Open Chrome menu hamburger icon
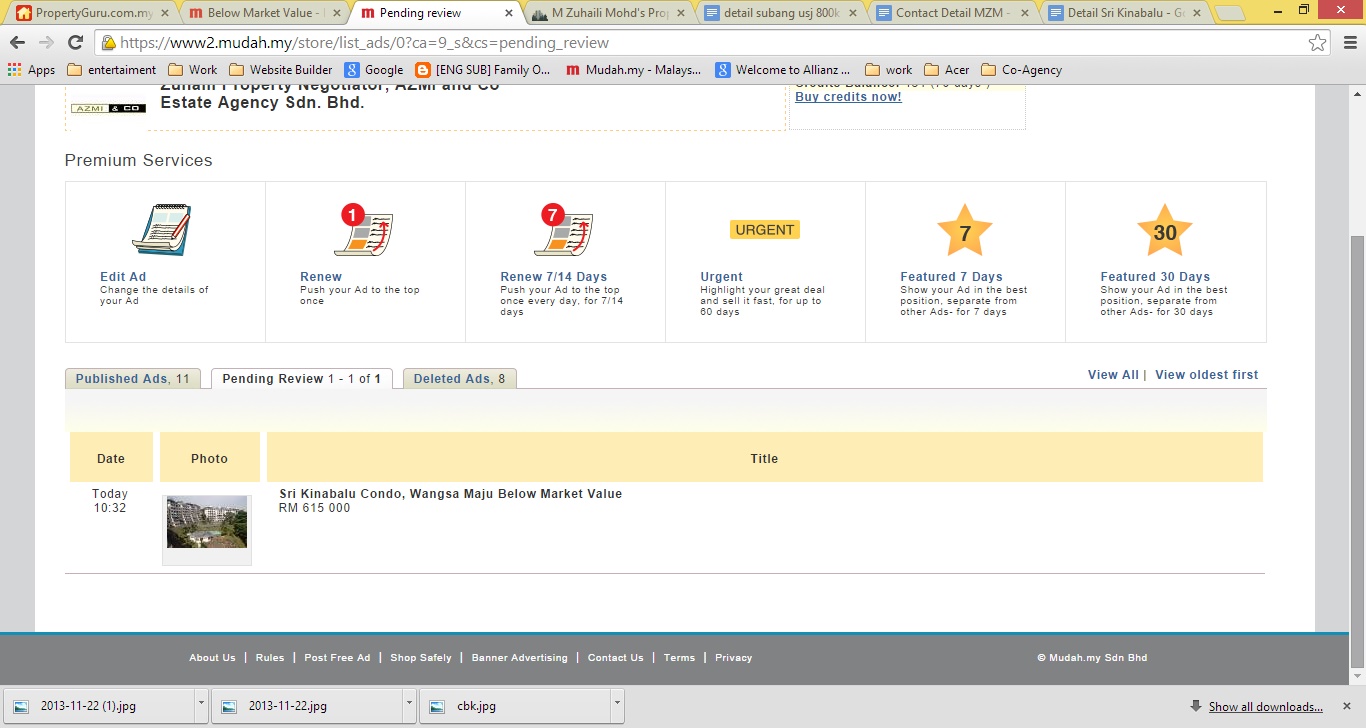Screen dimensions: 1366x728 (1349, 43)
